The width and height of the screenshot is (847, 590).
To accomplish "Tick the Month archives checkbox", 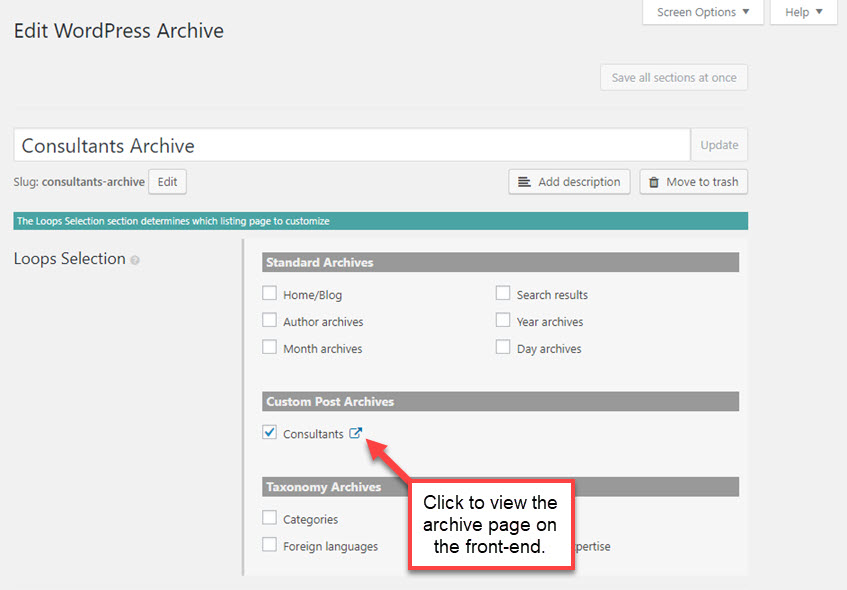I will coord(270,347).
